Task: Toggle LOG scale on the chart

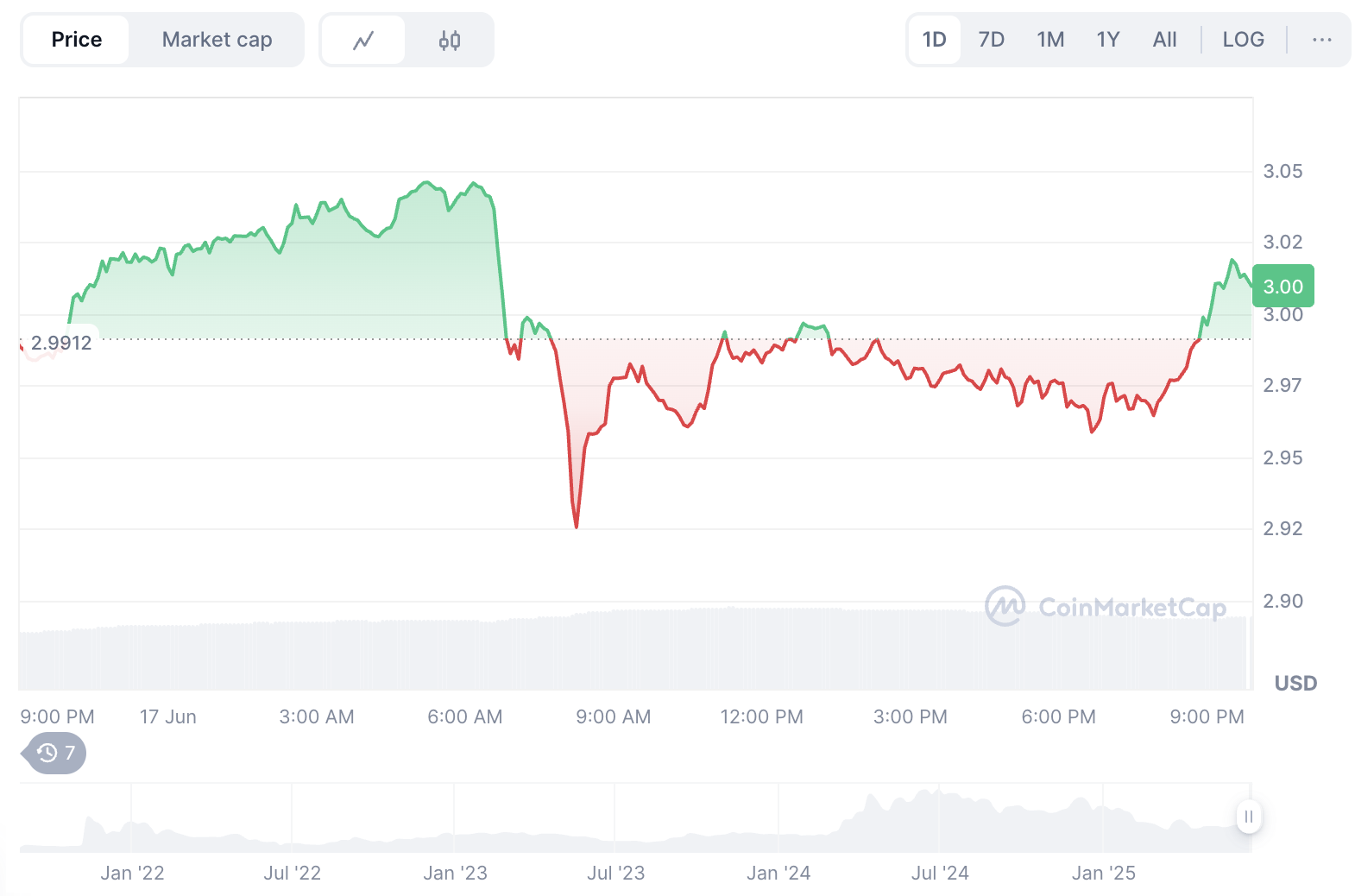Action: (x=1243, y=40)
